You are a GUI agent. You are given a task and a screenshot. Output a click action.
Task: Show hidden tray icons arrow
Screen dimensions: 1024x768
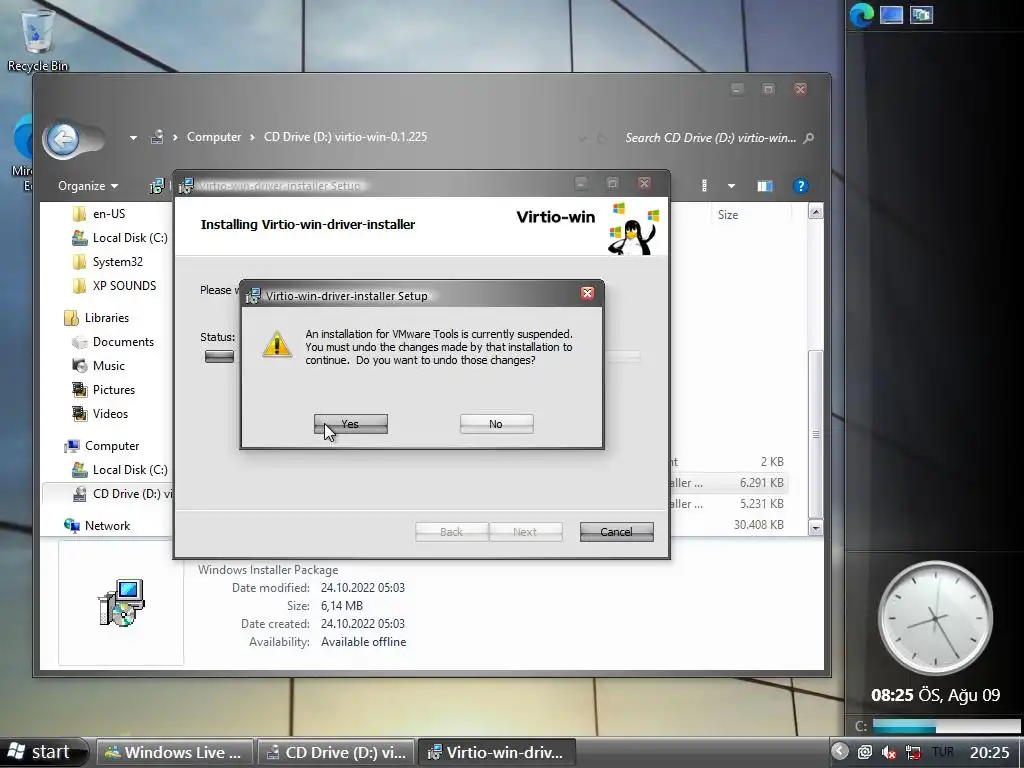coord(840,752)
